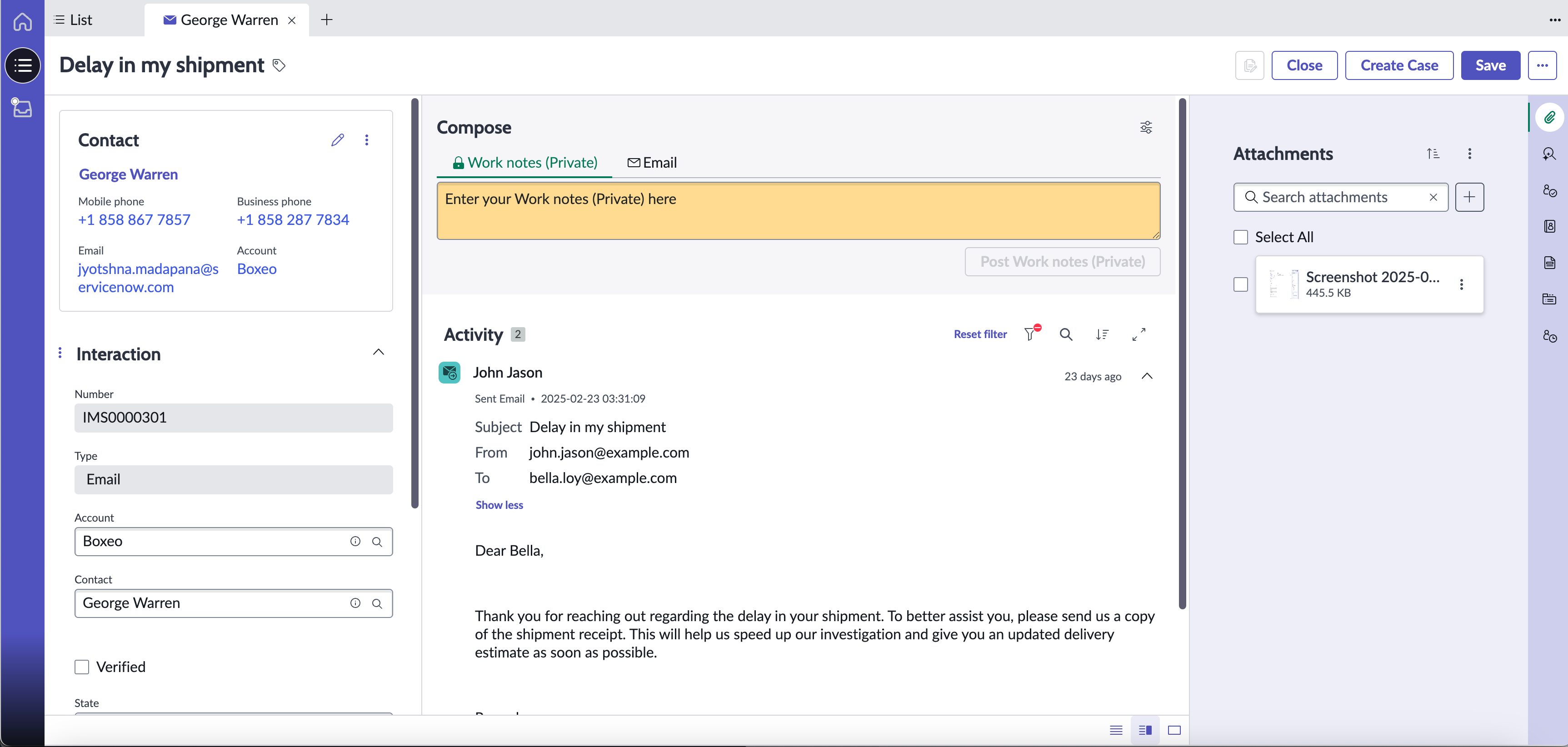The width and height of the screenshot is (1568, 747).
Task: Switch to the Email compose tab
Action: pos(652,162)
